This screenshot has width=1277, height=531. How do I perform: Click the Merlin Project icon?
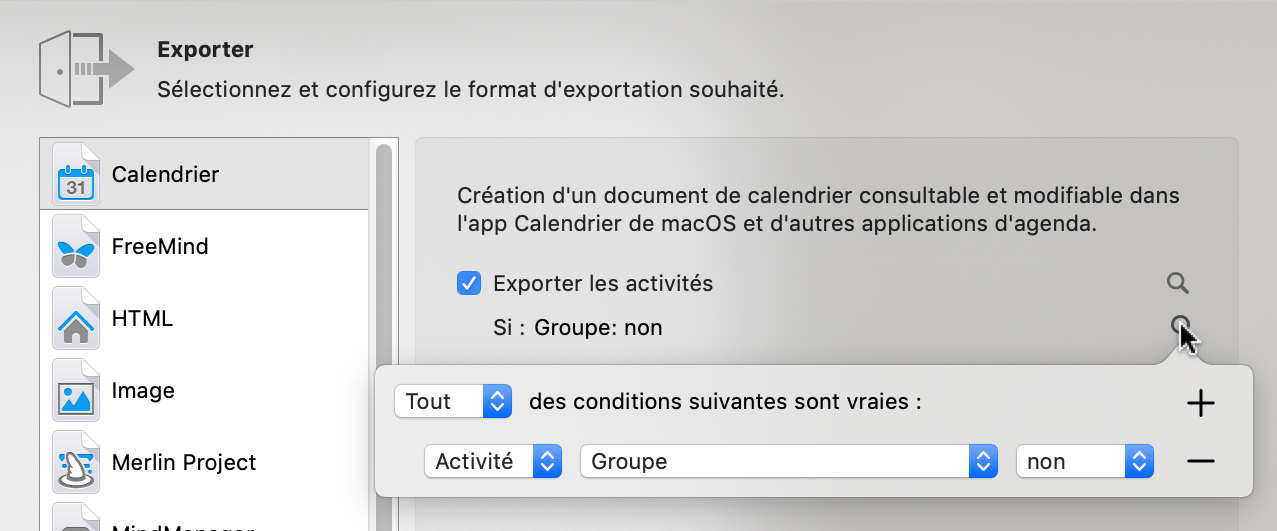point(76,463)
